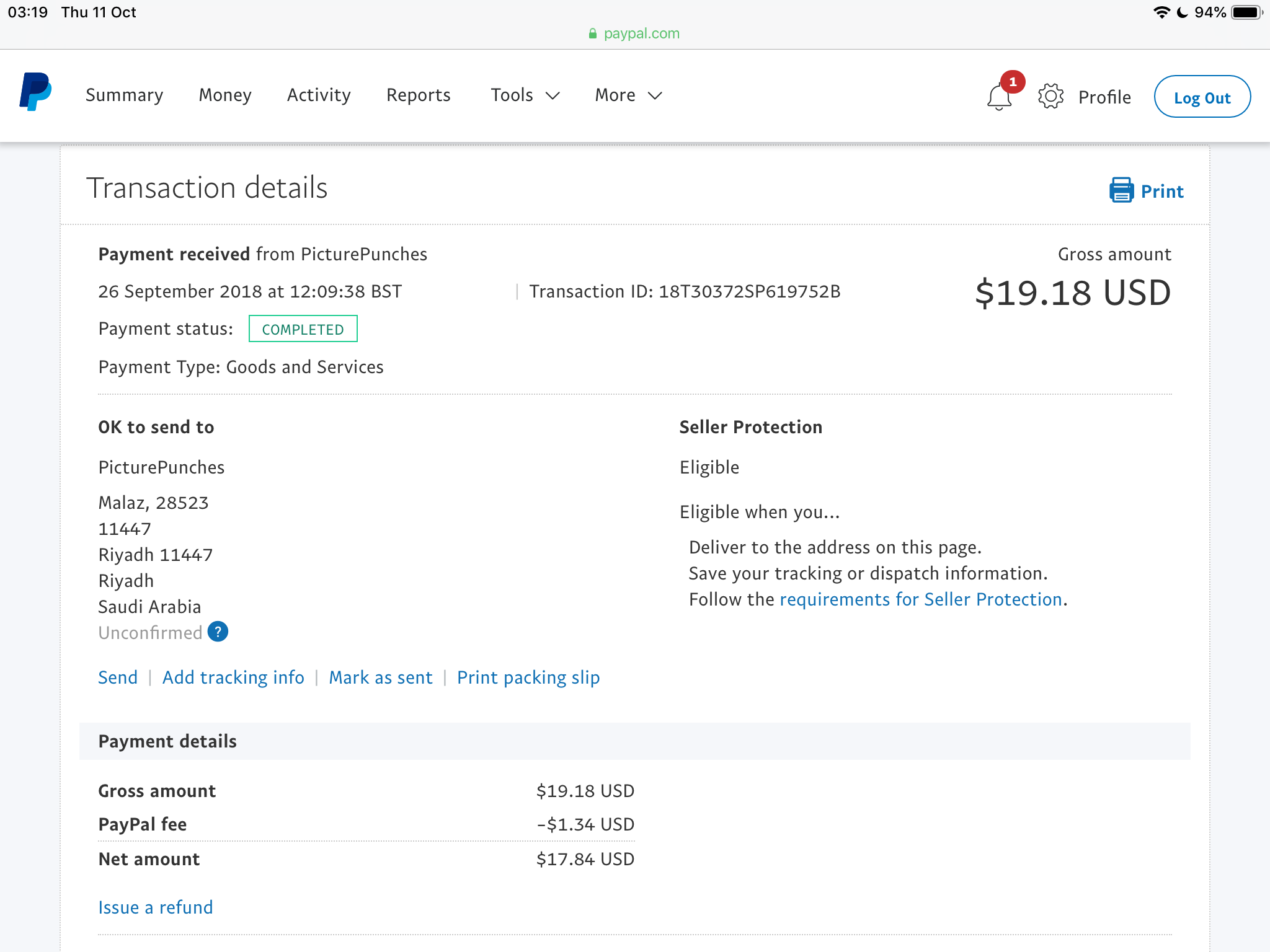Click the Unconfirmed help question mark icon
Viewport: 1270px width, 952px height.
click(x=218, y=632)
